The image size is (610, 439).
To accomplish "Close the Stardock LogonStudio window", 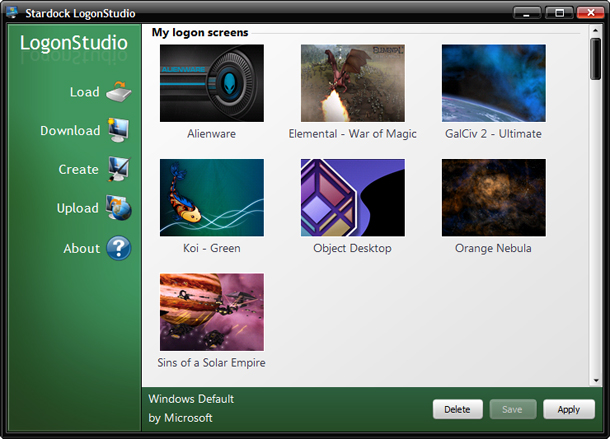I will click(x=591, y=13).
